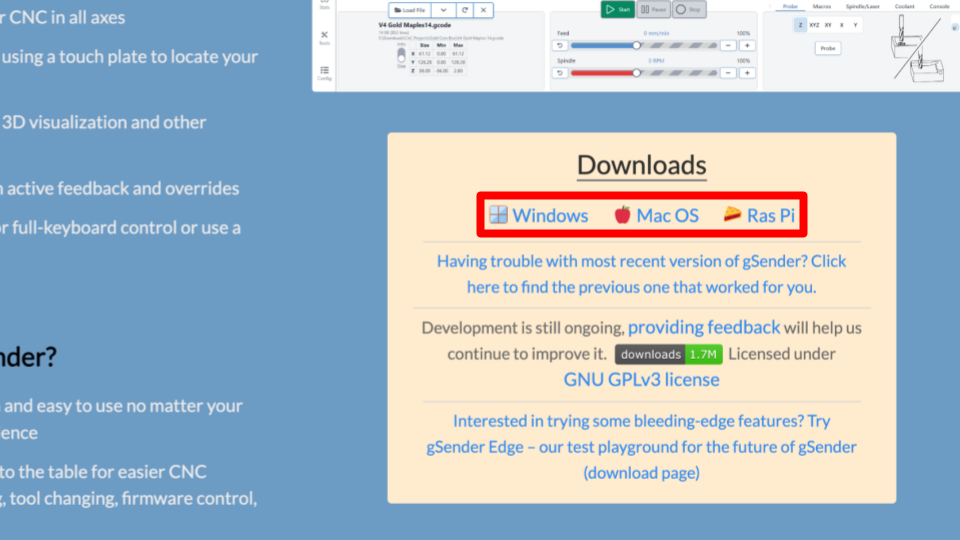Click the 'Downloads' heading
This screenshot has height=540, width=960.
click(x=642, y=165)
